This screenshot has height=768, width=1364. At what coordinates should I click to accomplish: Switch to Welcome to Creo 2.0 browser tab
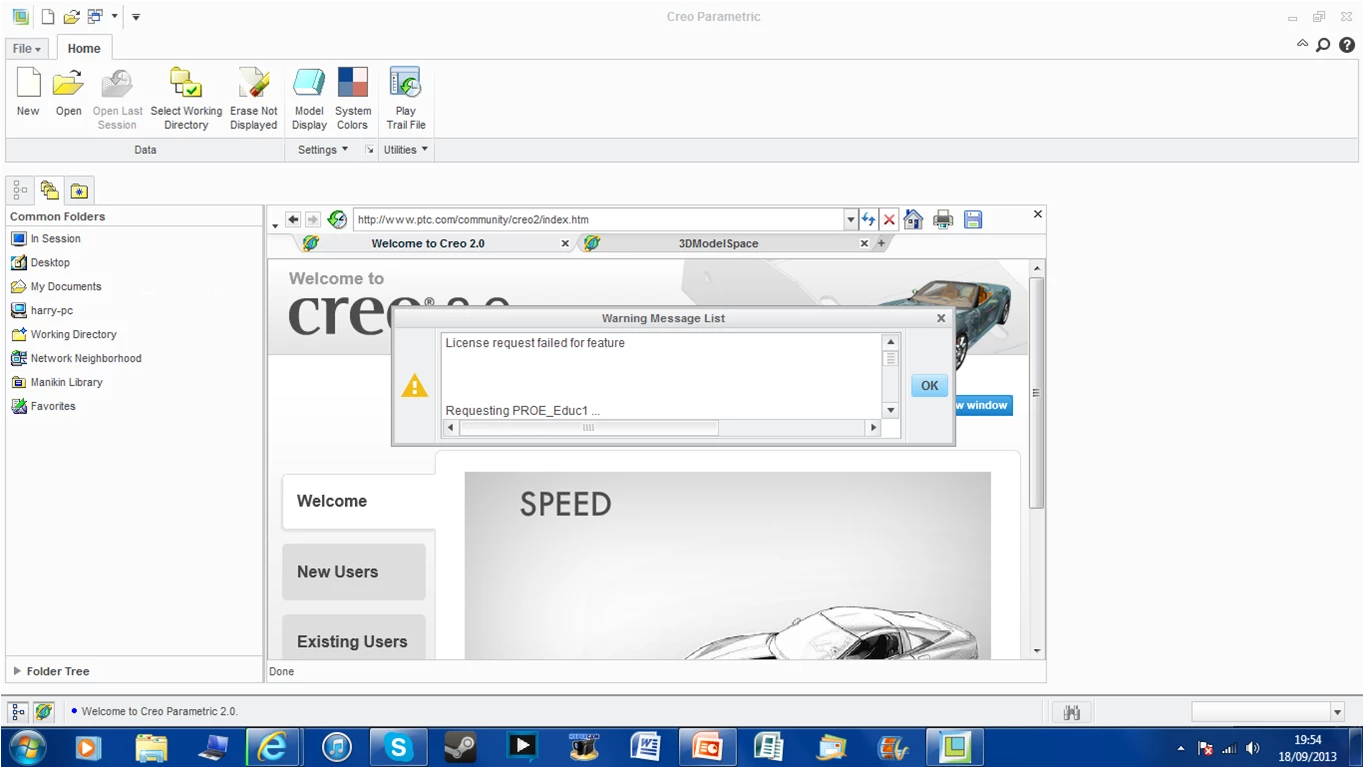[x=428, y=243]
